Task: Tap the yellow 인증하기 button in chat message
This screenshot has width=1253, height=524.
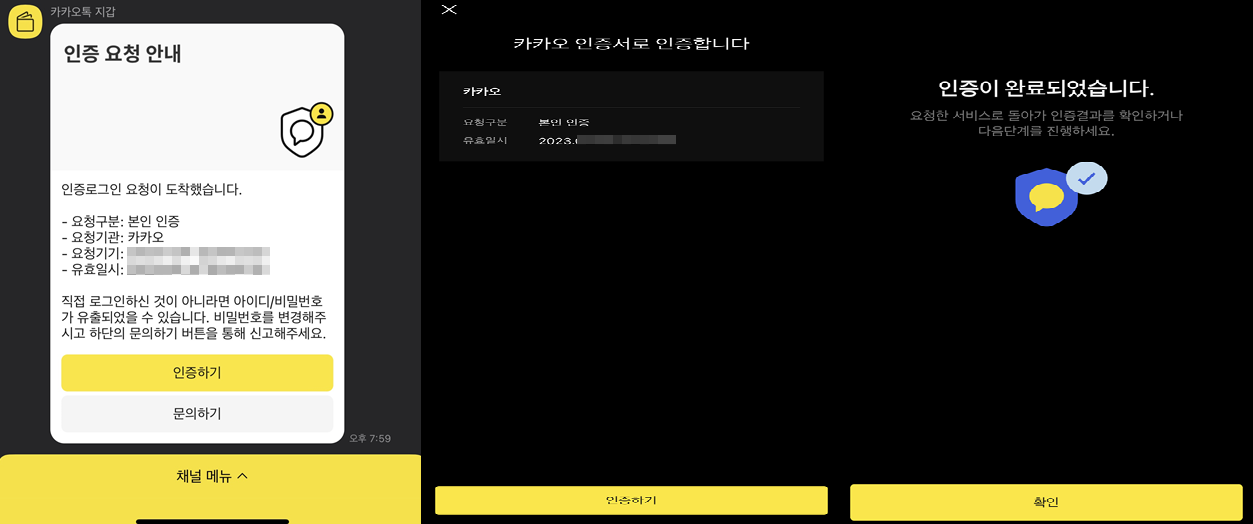Action: (x=197, y=373)
